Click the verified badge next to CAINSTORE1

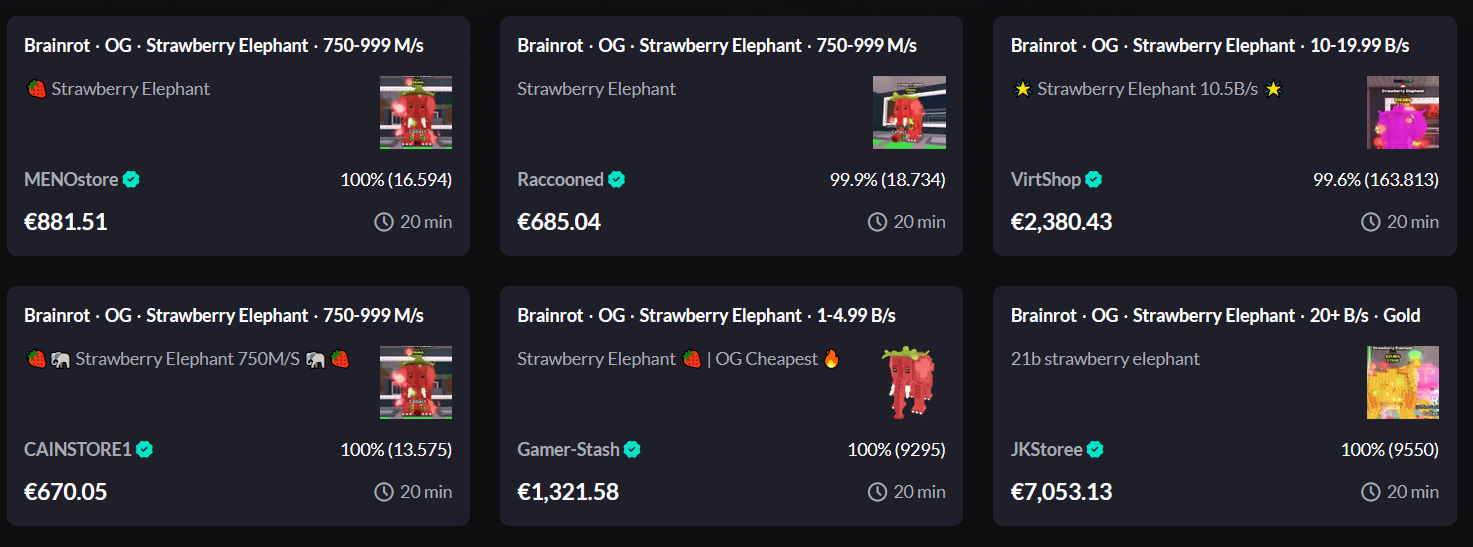tap(145, 450)
